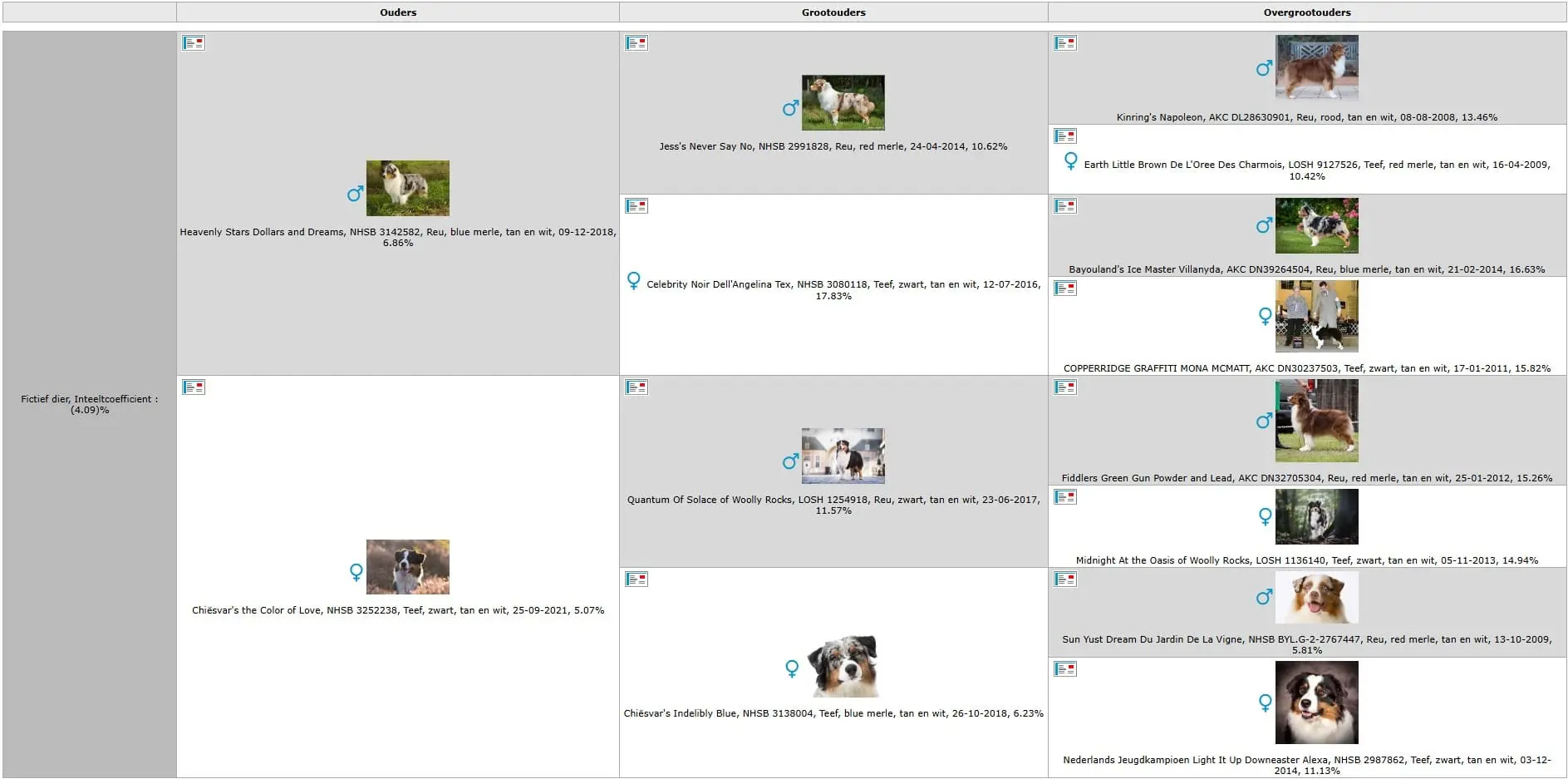Viewport: 1568px width, 779px height.
Task: Click info card icon for Chiësvar's Indelibly Blue
Action: point(637,579)
